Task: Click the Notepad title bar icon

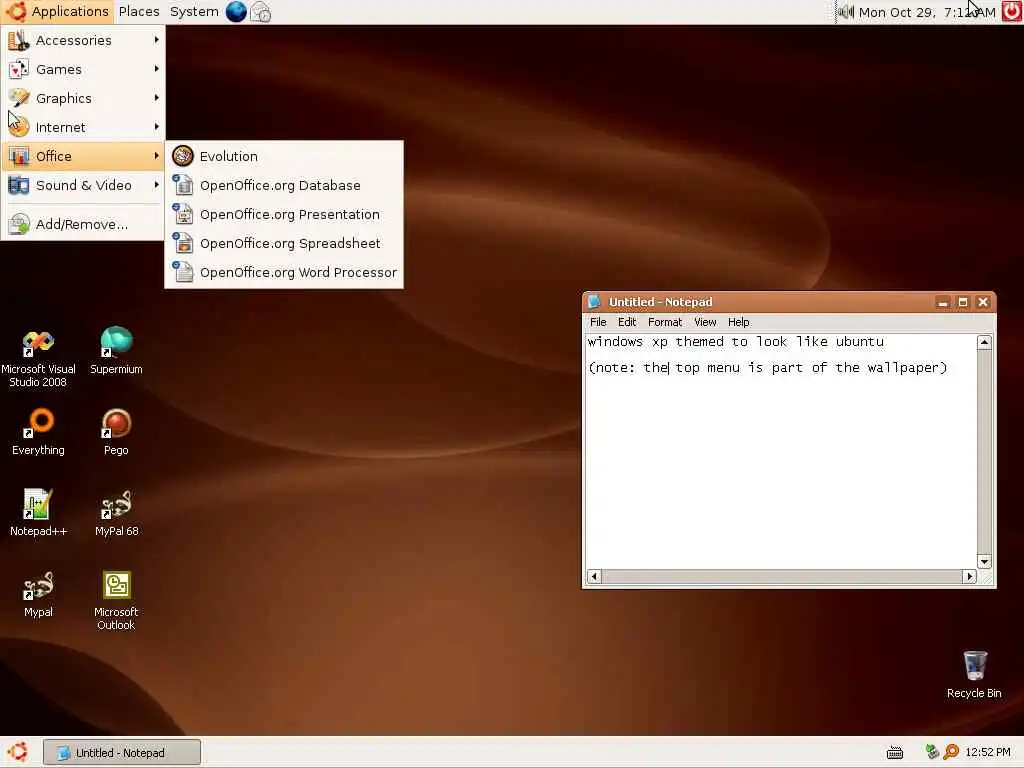Action: (x=594, y=302)
